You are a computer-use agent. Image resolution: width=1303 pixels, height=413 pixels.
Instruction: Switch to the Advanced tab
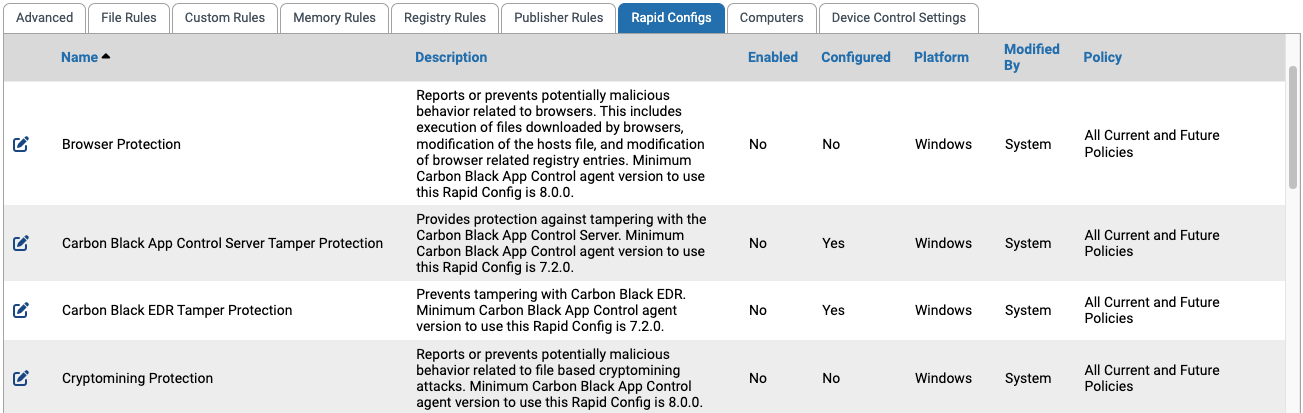[45, 17]
